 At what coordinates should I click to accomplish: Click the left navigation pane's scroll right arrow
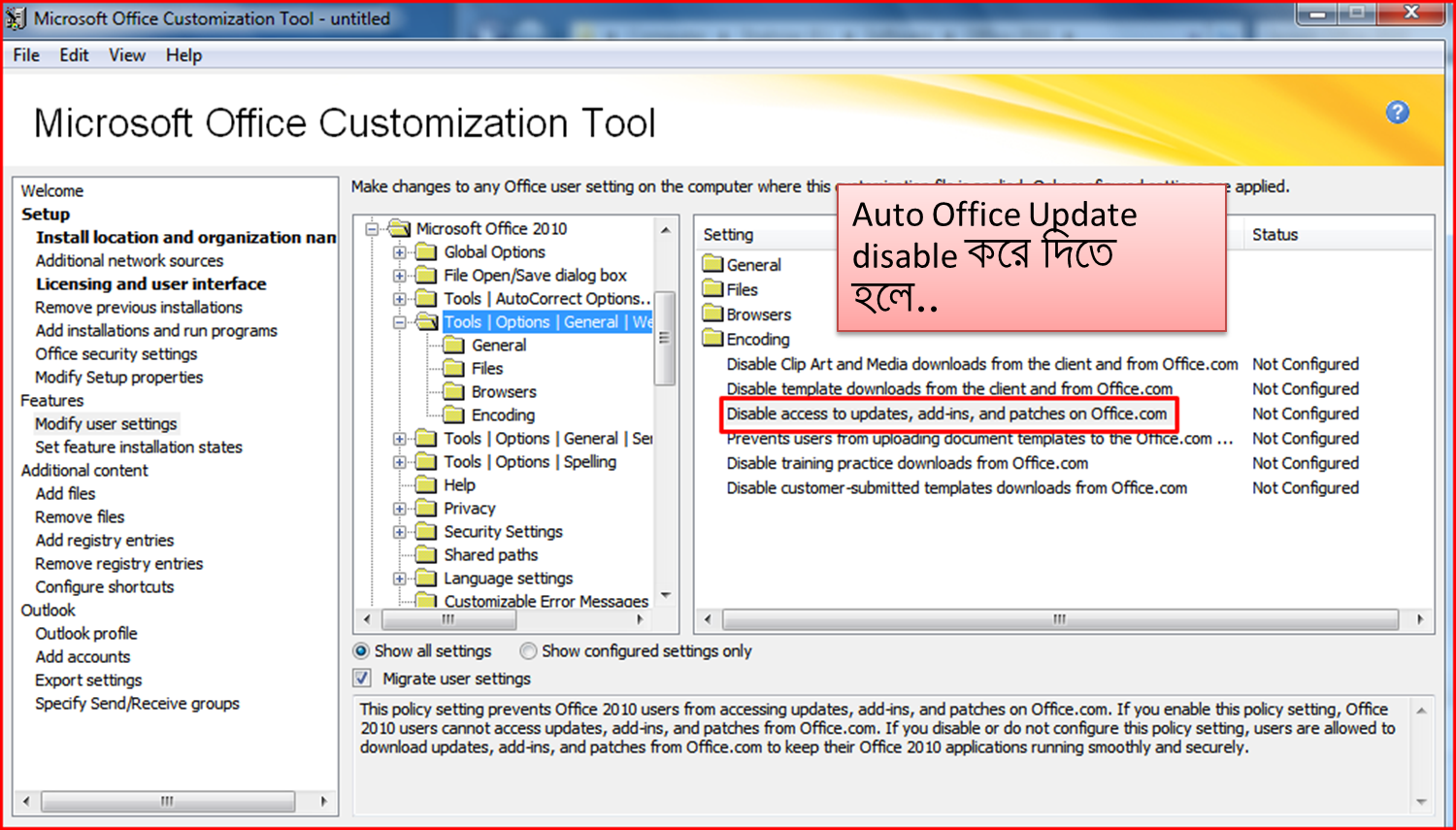pos(324,802)
